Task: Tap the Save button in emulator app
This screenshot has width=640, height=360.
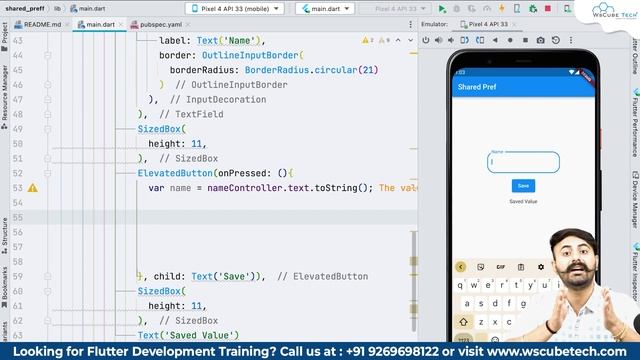Action: [x=523, y=186]
